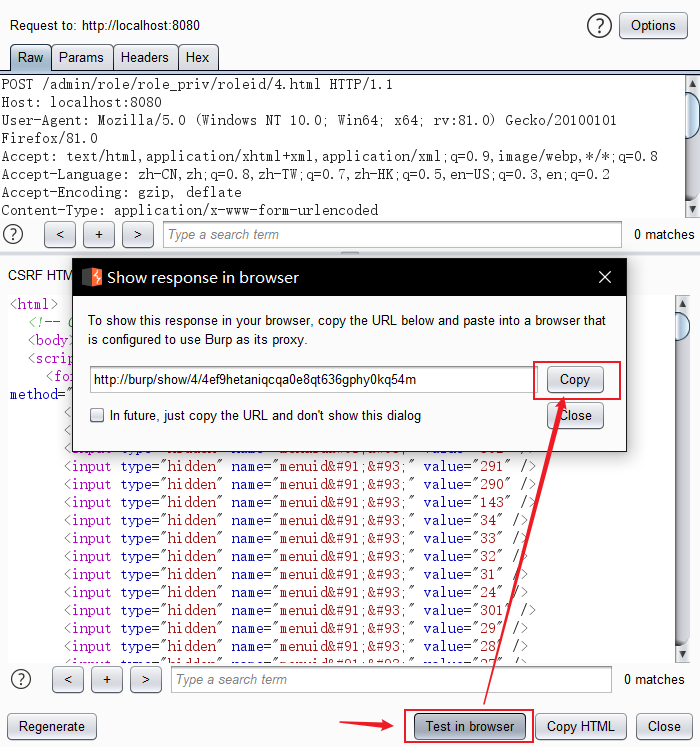Switch to the Raw tab
The image size is (700, 747).
pyautogui.click(x=30, y=58)
